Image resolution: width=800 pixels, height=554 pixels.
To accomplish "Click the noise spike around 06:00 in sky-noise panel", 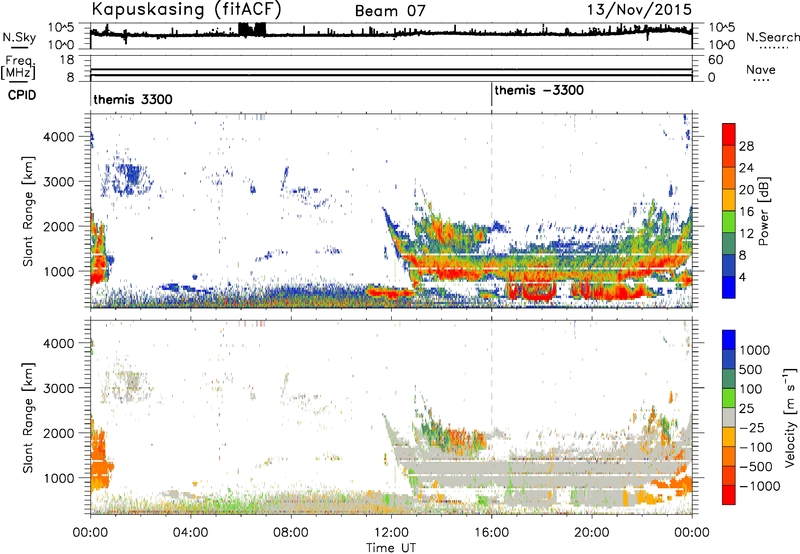I will (x=253, y=30).
